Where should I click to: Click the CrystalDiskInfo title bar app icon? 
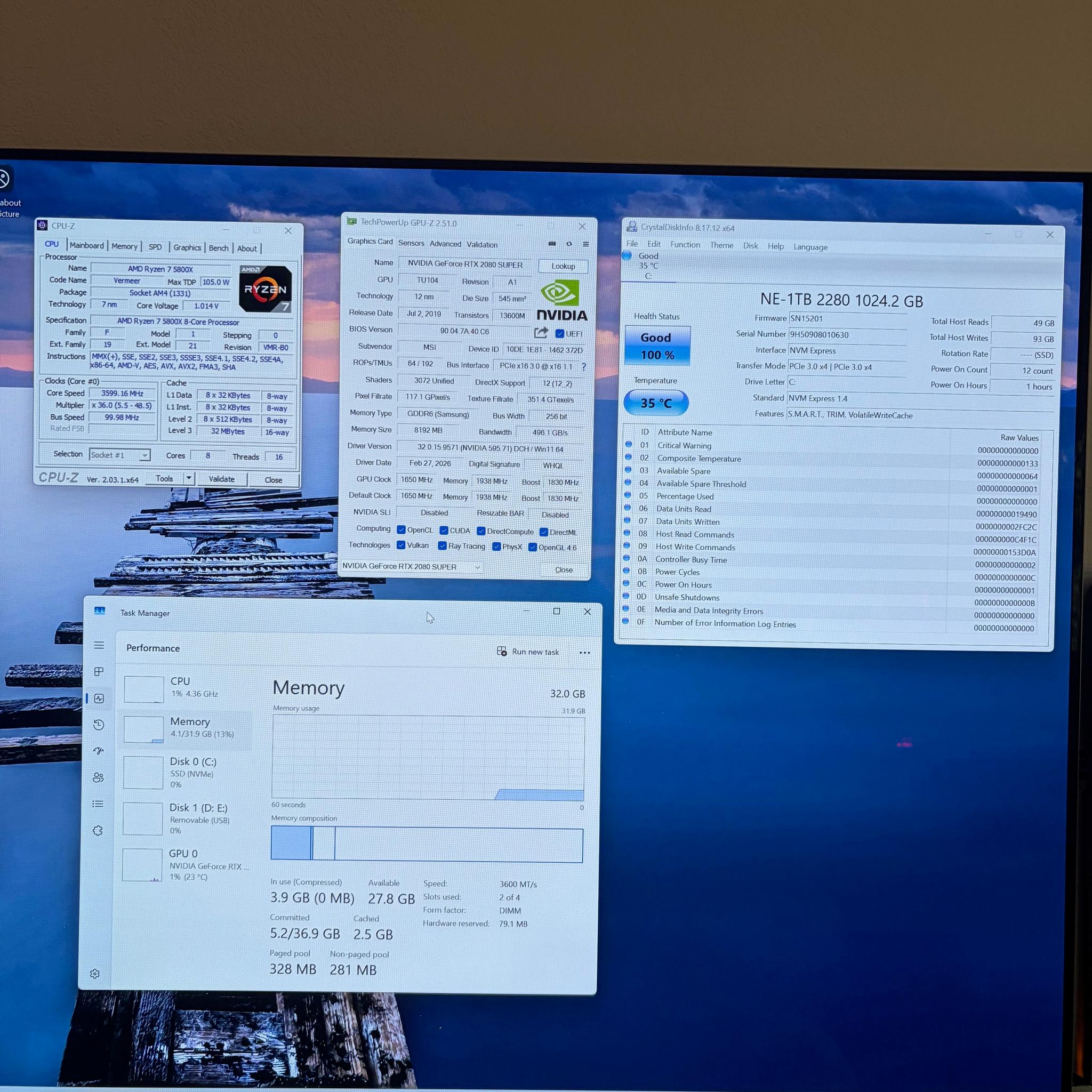(632, 227)
